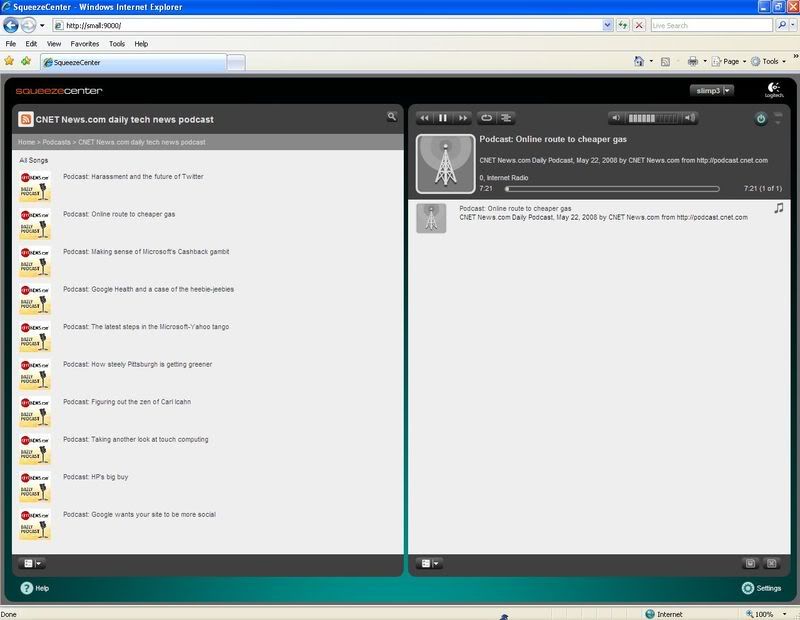Click the volume up speaker icon
Image resolution: width=800 pixels, height=620 pixels.
688,118
